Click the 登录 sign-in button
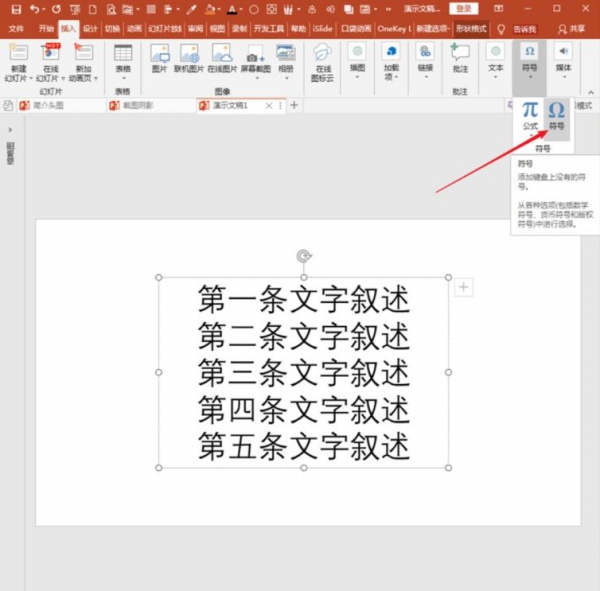600x591 pixels. [463, 9]
